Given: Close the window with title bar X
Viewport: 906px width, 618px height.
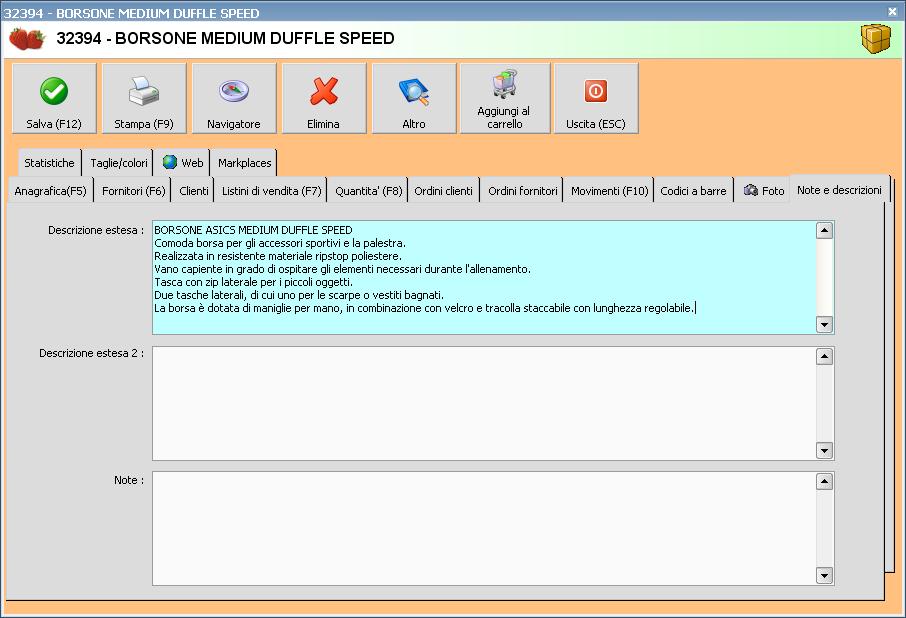Looking at the screenshot, I should [892, 11].
